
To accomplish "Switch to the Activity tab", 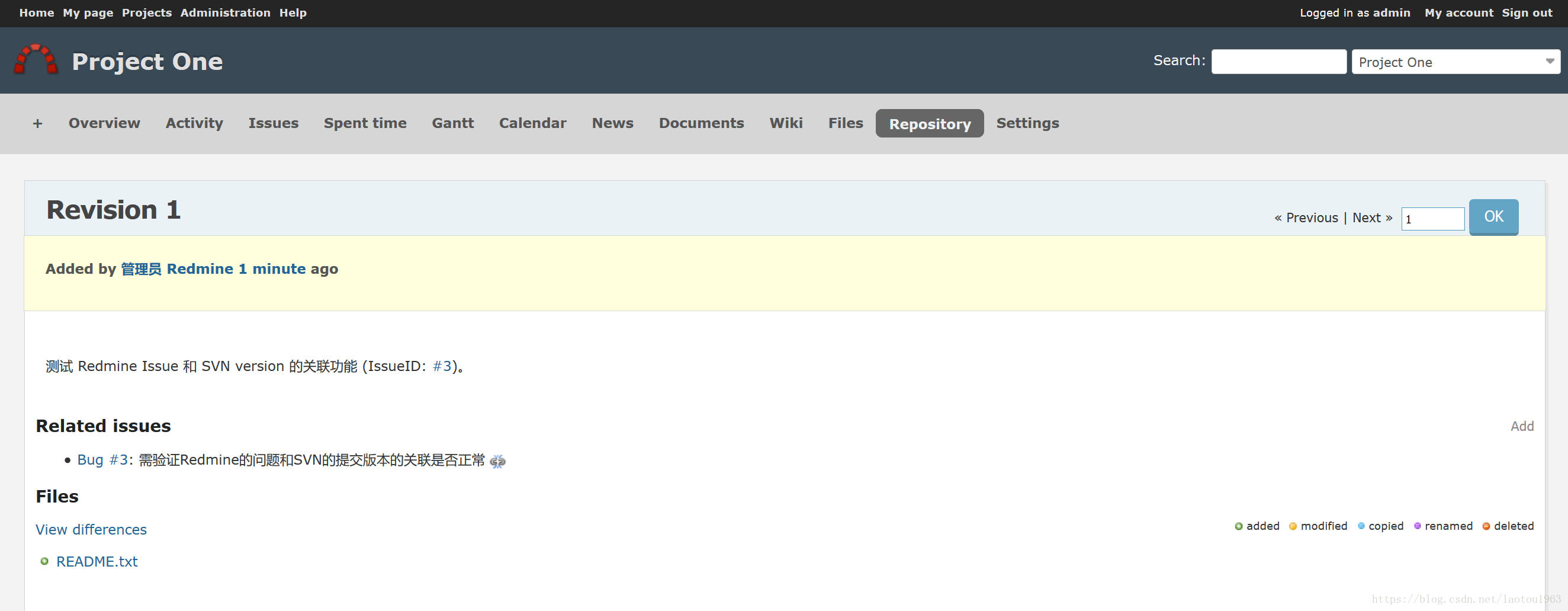I will [x=194, y=123].
